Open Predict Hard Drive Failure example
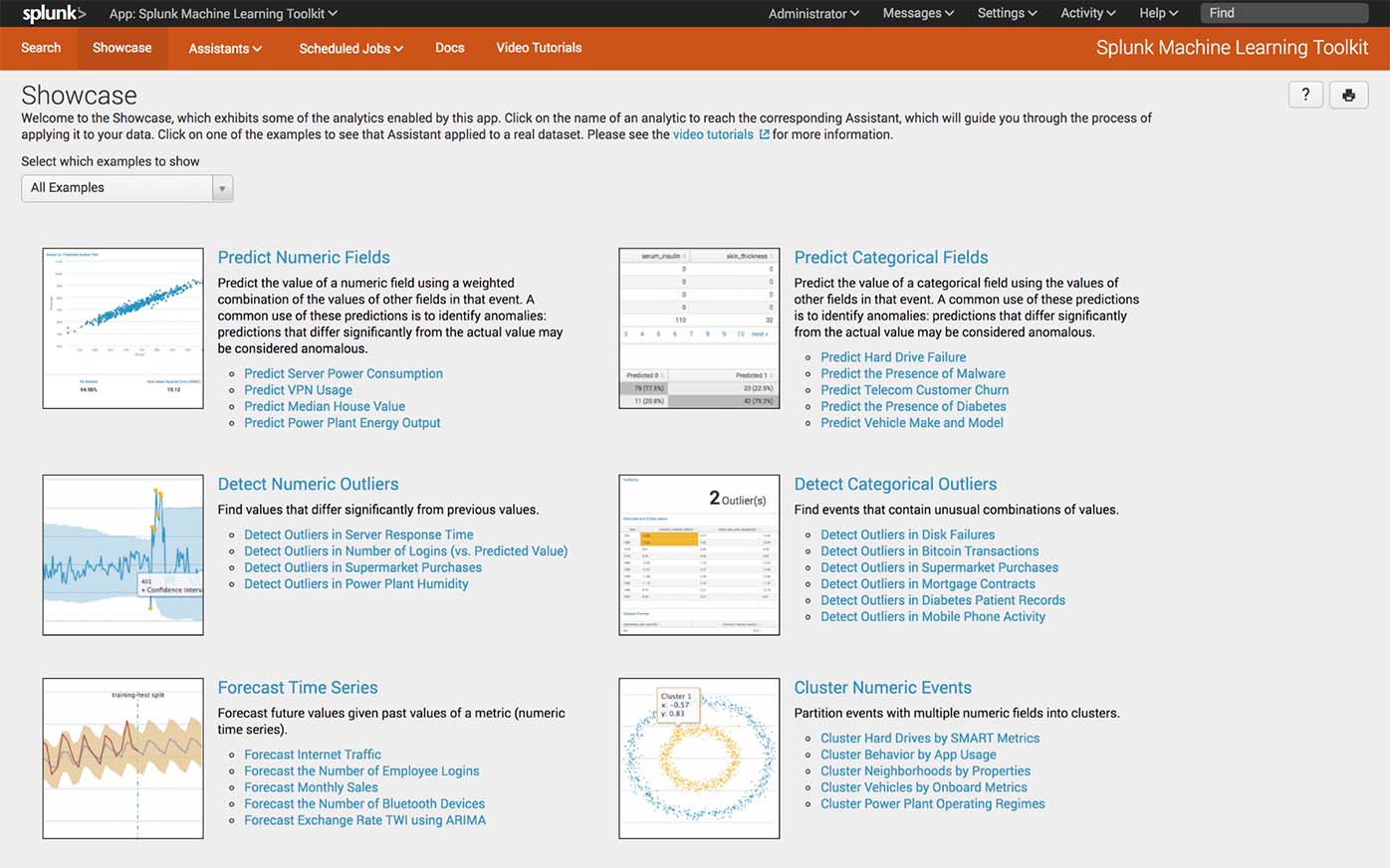1390x868 pixels. pos(893,357)
